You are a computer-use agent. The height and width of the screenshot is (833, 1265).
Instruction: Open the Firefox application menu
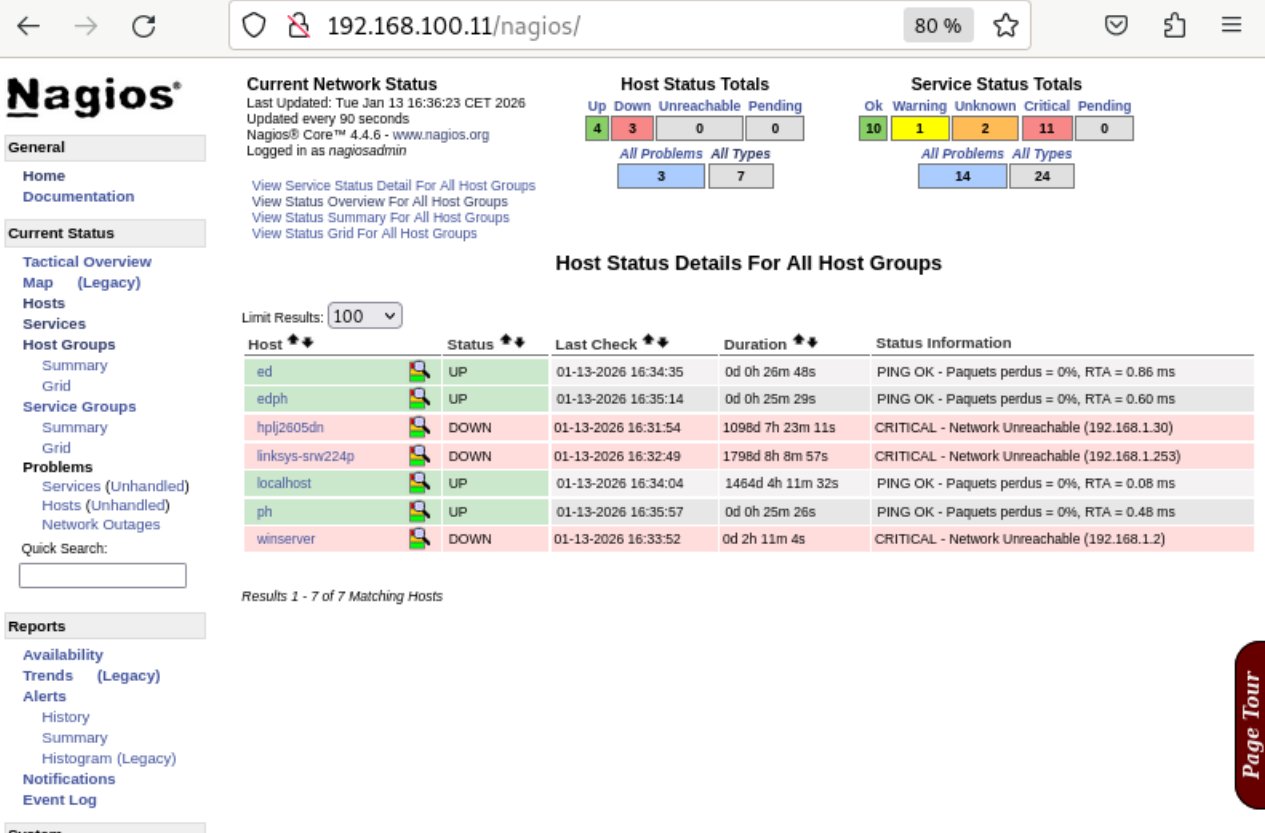pos(1231,24)
